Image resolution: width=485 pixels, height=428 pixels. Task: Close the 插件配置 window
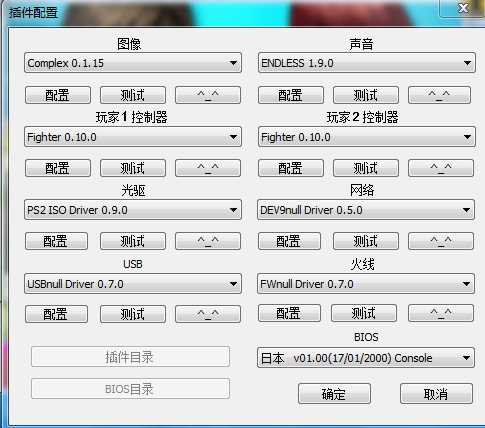463,8
